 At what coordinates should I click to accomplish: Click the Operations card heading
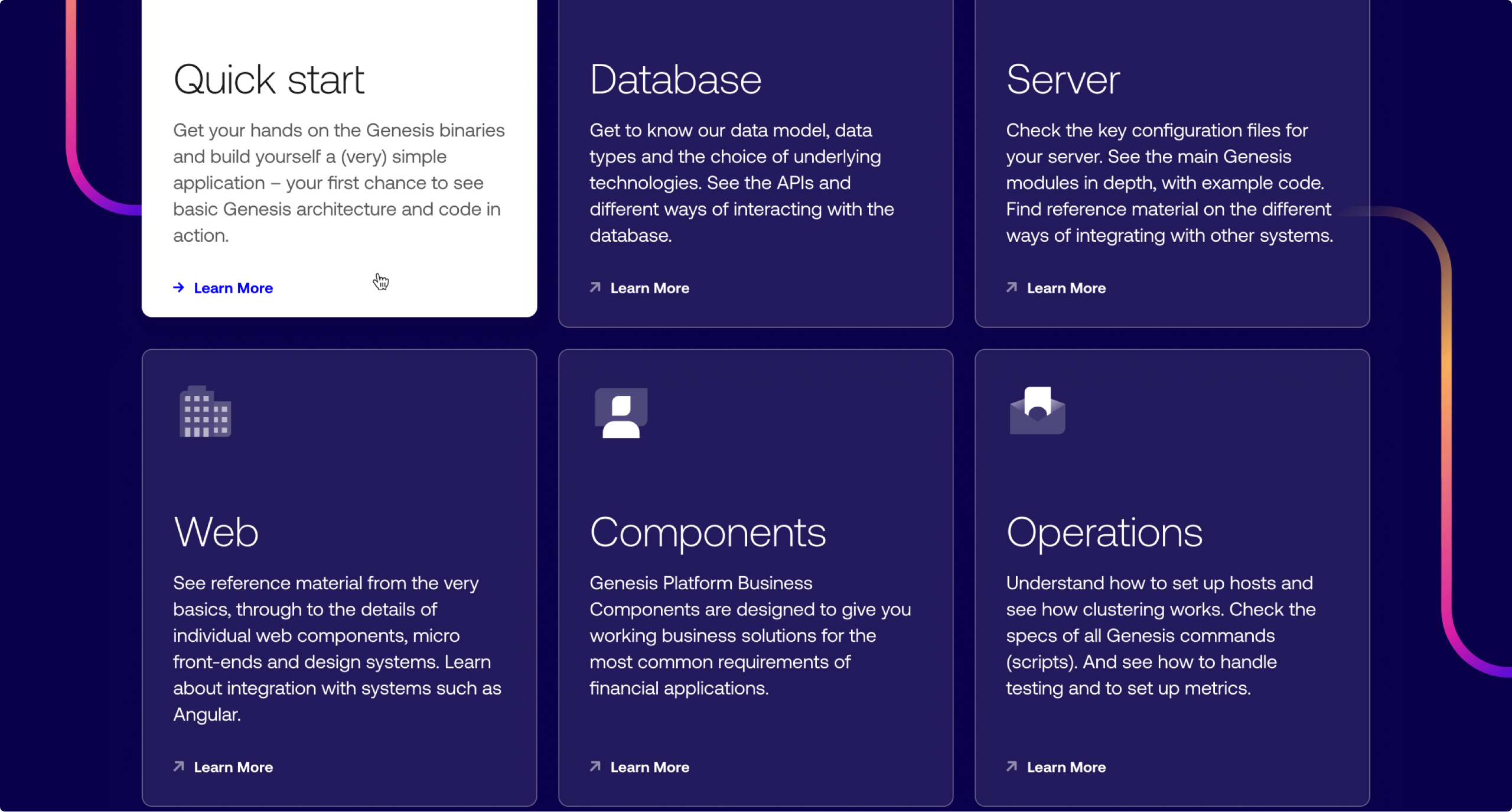tap(1104, 534)
